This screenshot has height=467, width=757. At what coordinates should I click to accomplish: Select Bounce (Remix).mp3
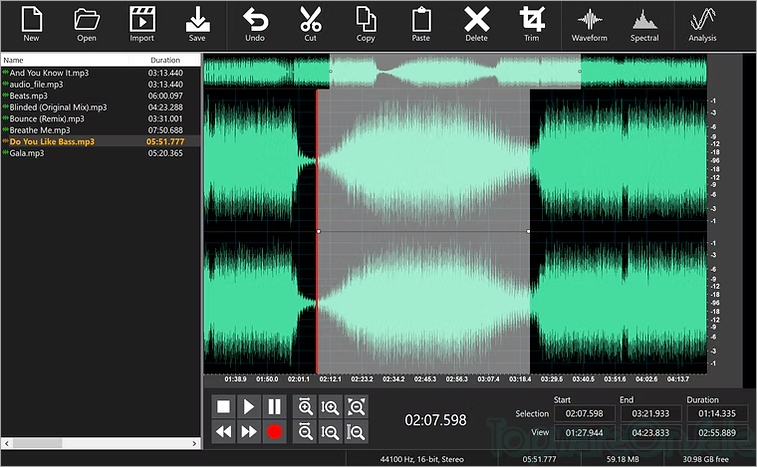(x=100, y=119)
